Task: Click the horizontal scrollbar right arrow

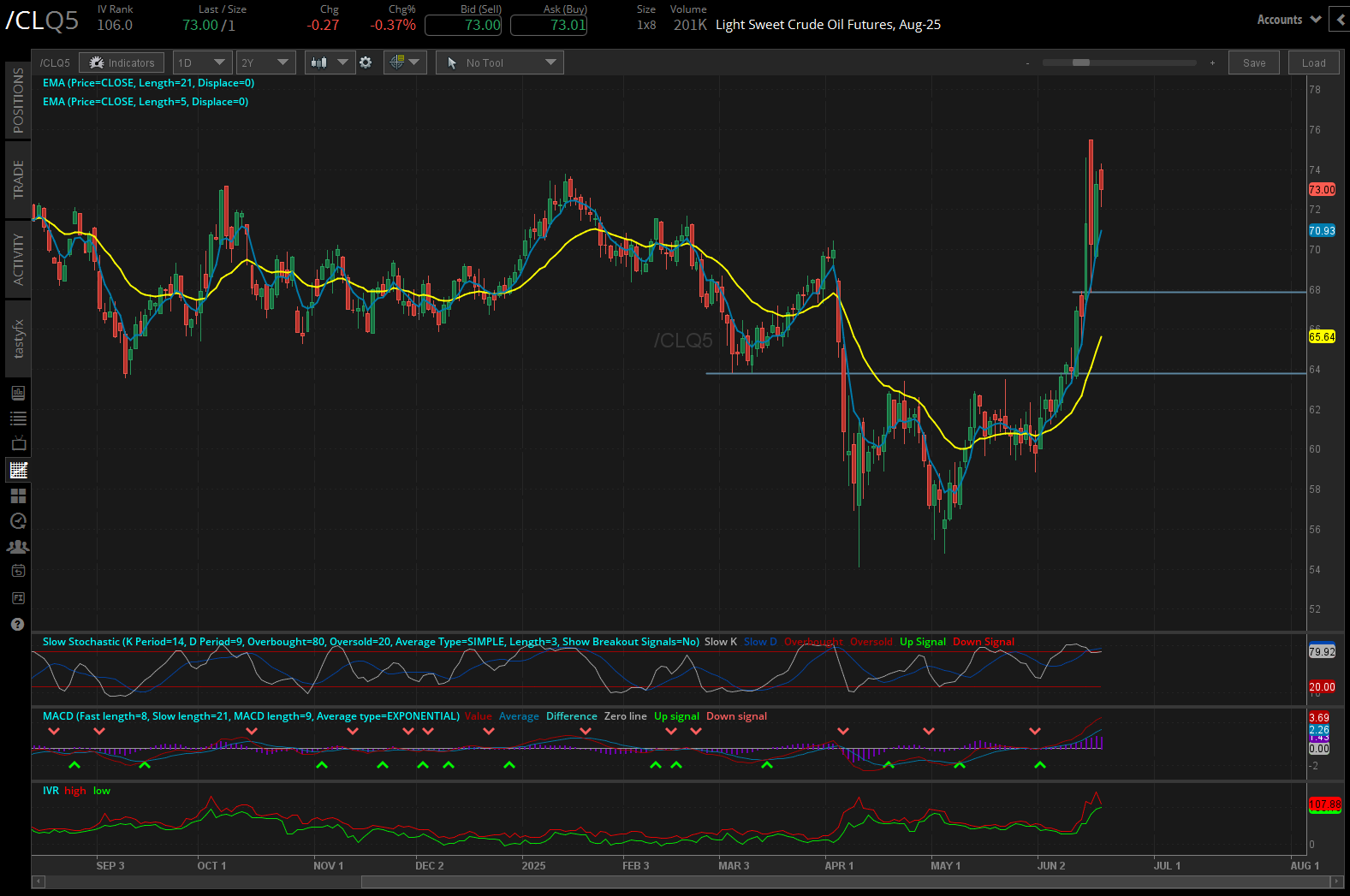Action: [1338, 881]
